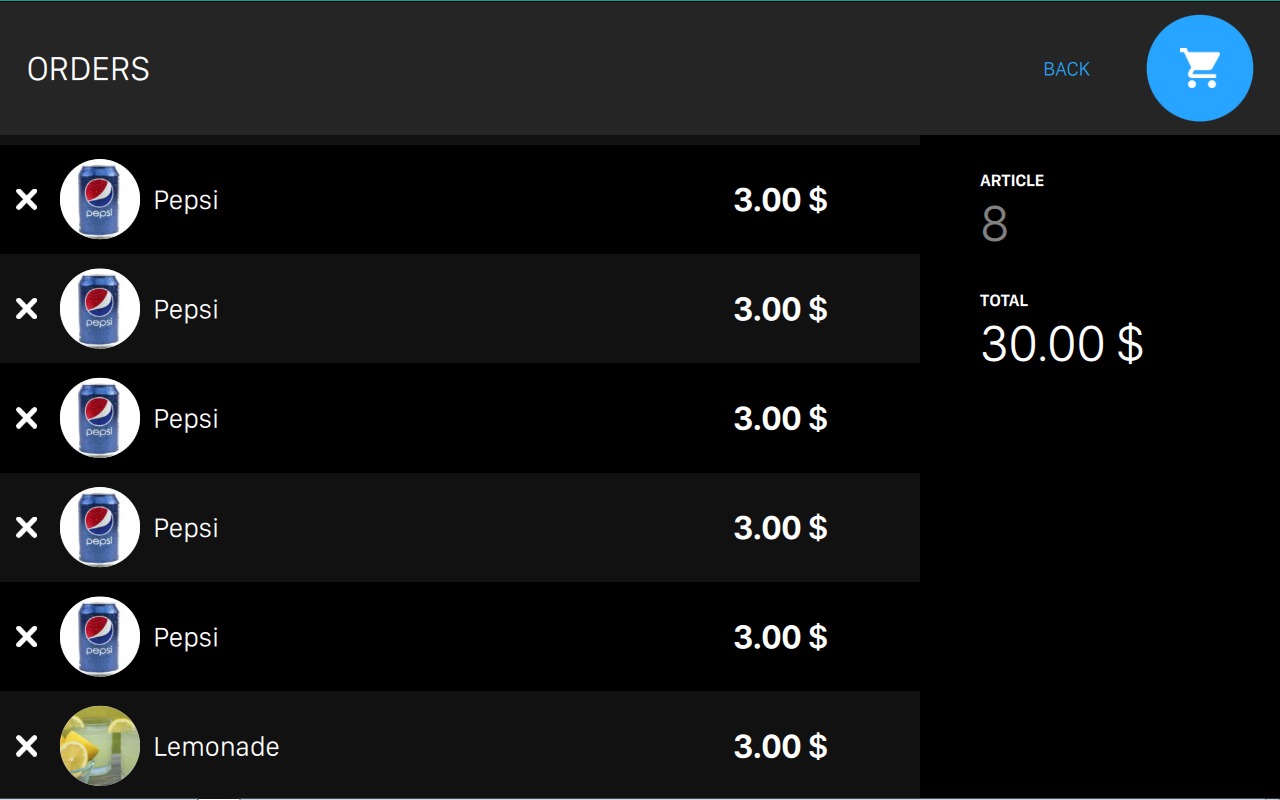Remove the fifth Pepsi entry
Screen dimensions: 1280x800
(27, 637)
